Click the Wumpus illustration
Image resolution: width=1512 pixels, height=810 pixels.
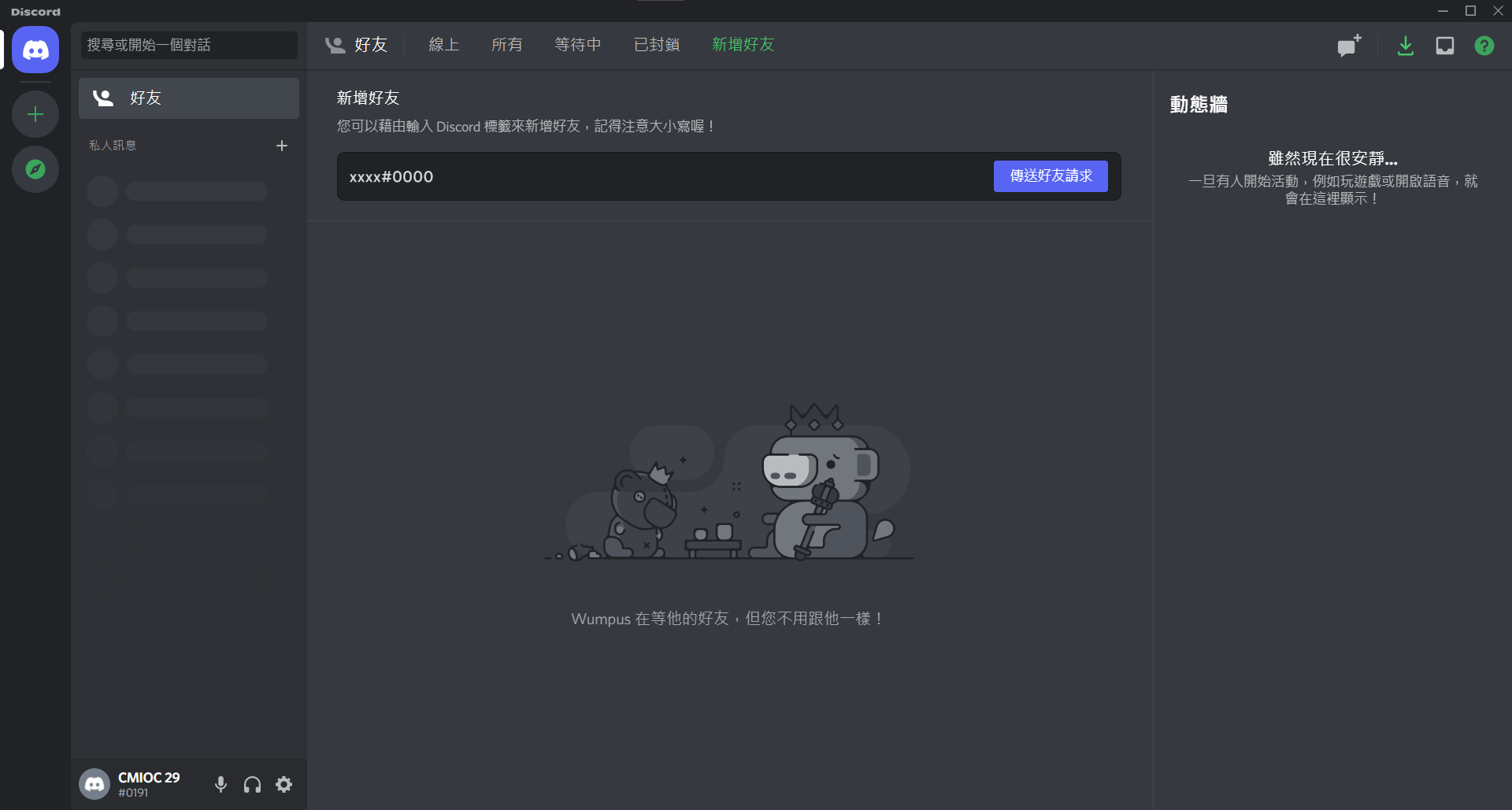[x=729, y=482]
